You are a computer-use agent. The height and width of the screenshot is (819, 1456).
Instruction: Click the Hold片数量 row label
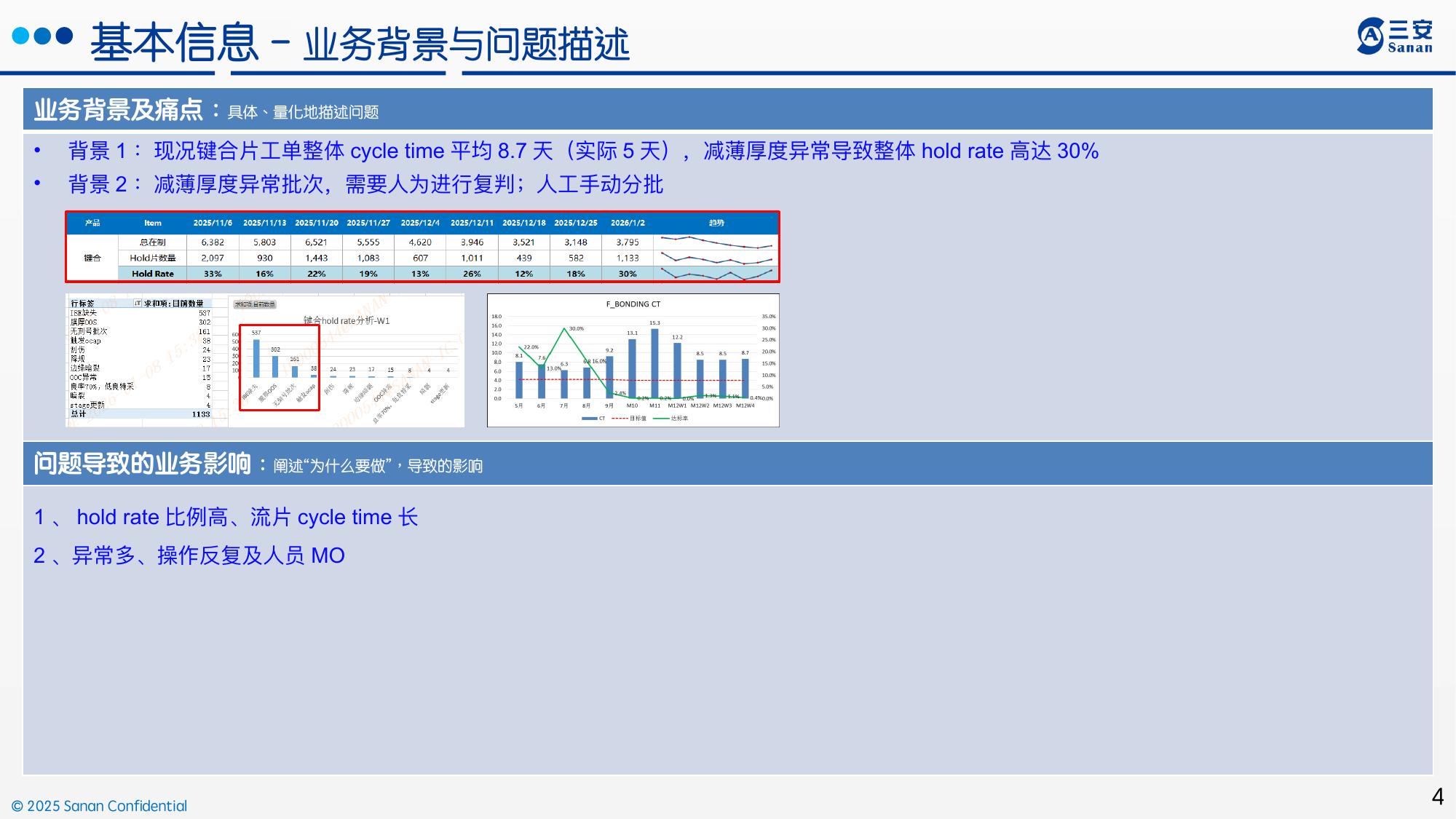coord(152,258)
